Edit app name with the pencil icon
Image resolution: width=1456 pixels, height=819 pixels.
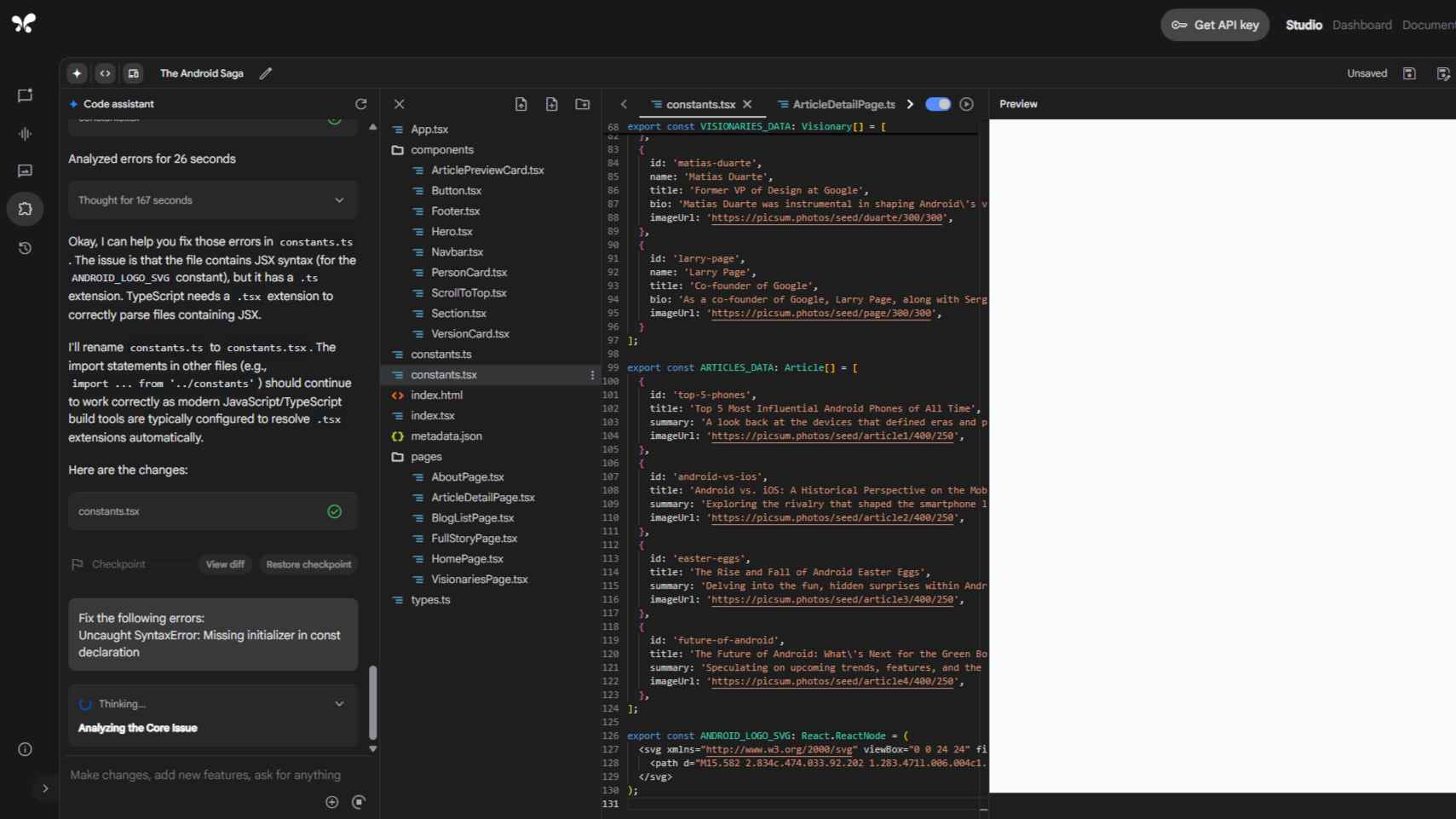coord(266,73)
